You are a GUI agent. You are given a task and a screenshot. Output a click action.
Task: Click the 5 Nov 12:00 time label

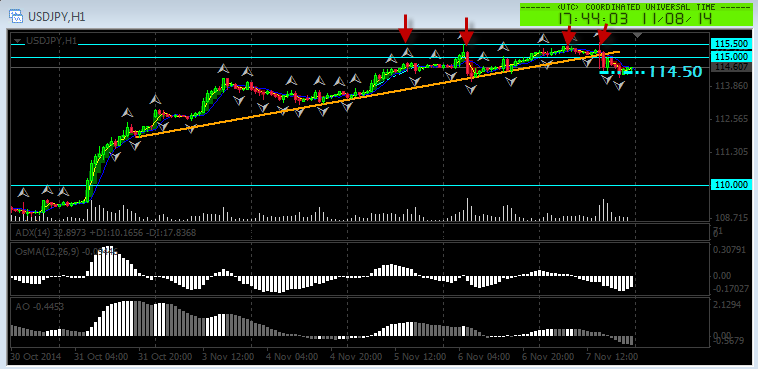click(x=420, y=357)
